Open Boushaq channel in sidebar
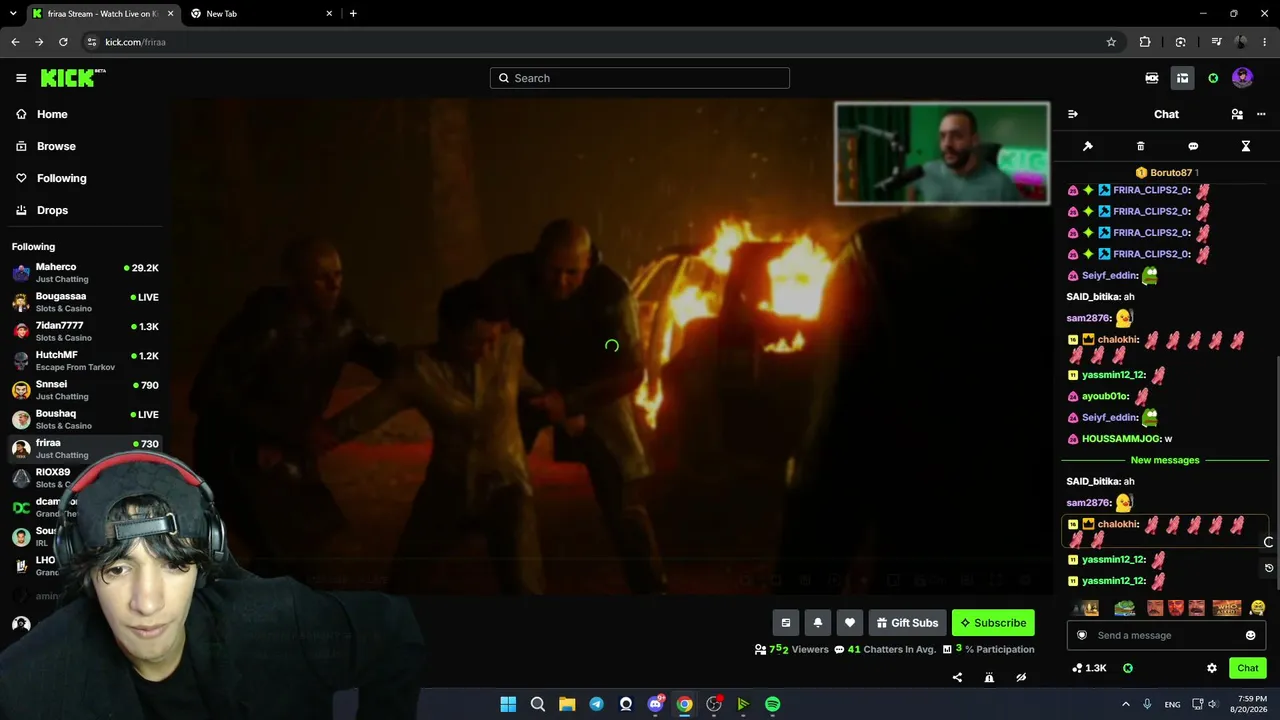 (85, 419)
